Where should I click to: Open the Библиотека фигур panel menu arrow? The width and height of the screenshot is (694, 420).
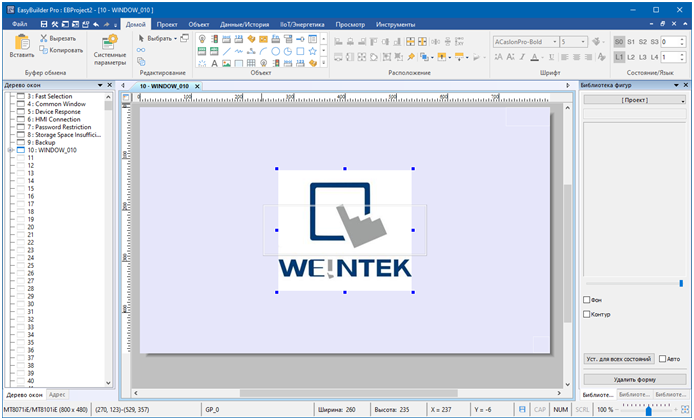click(x=676, y=85)
